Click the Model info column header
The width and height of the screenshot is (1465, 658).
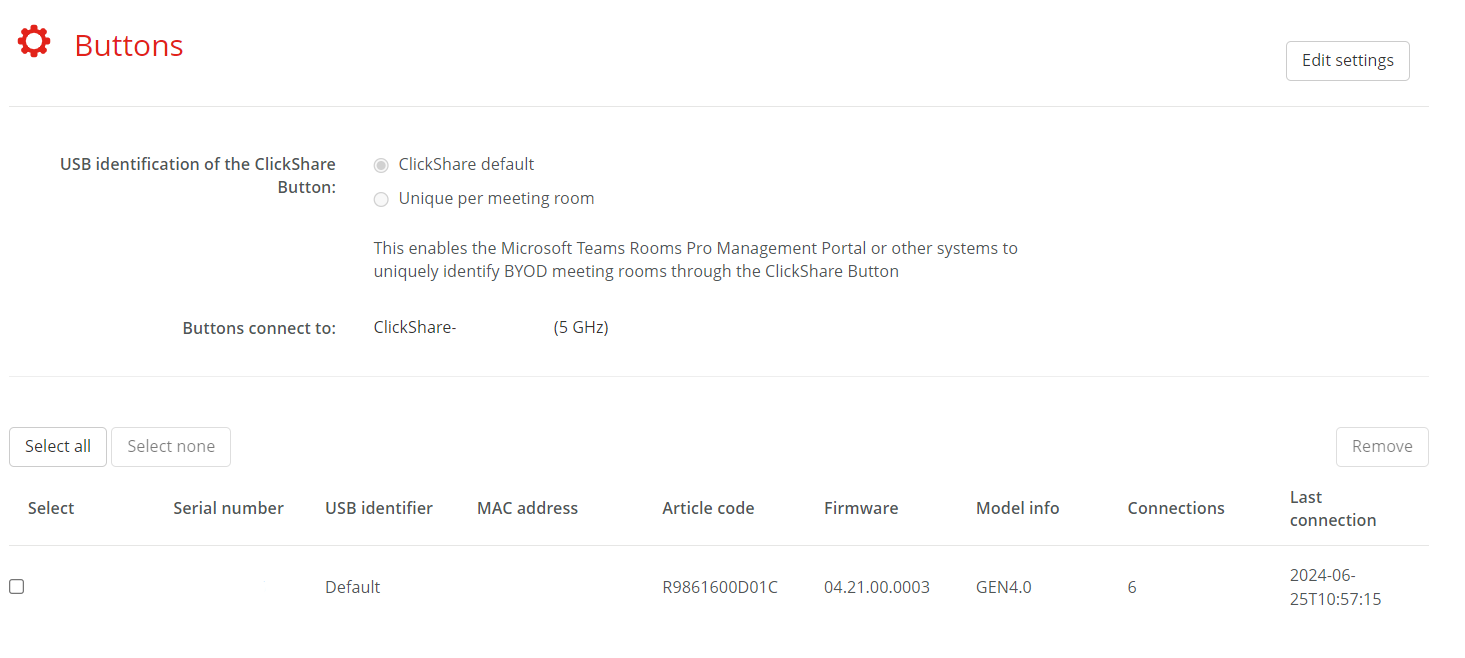(x=1017, y=508)
